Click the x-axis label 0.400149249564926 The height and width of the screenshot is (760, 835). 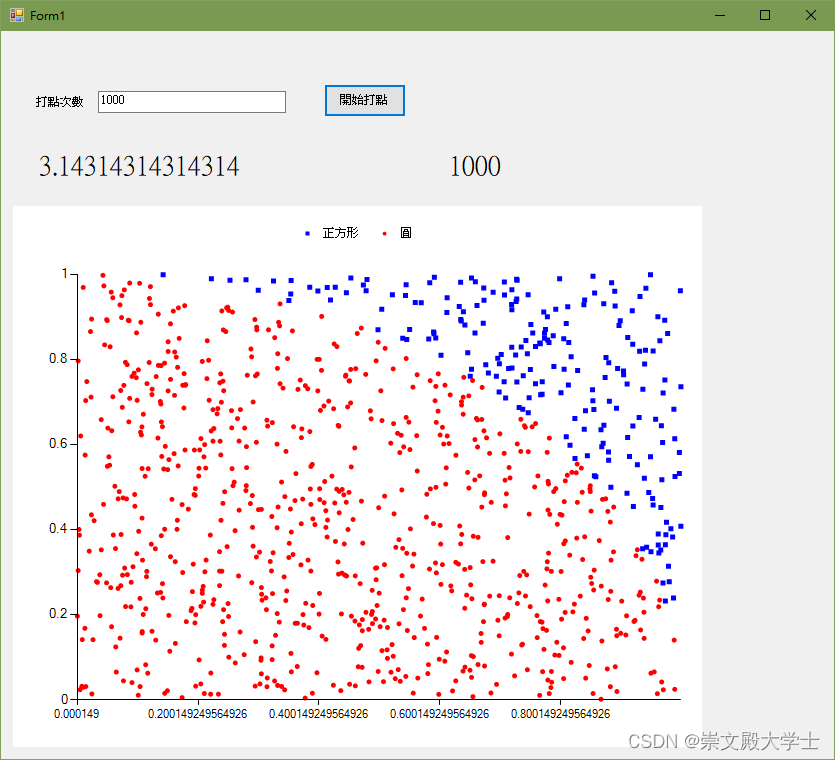(x=318, y=714)
